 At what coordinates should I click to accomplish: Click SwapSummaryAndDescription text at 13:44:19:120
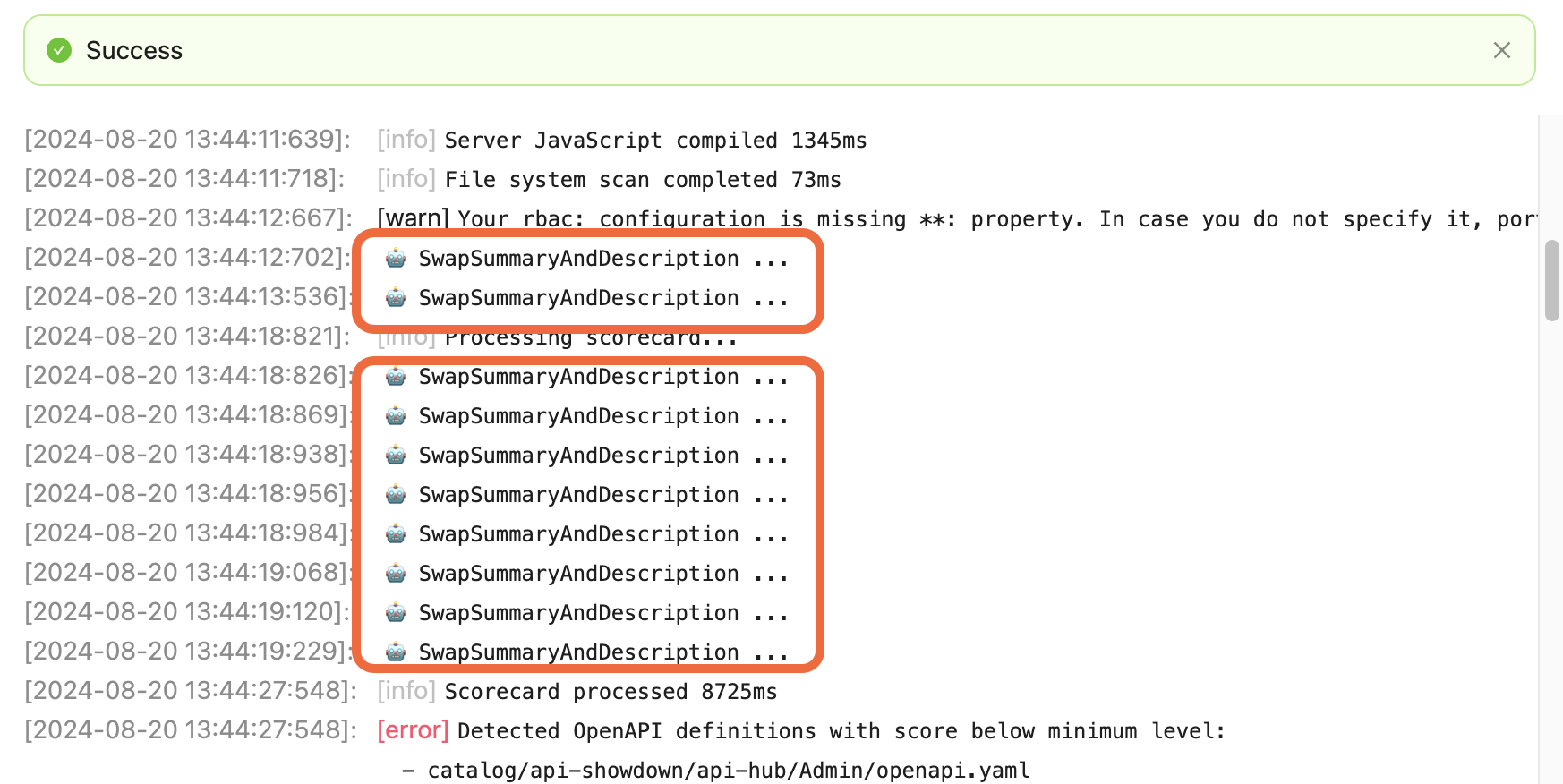(579, 613)
